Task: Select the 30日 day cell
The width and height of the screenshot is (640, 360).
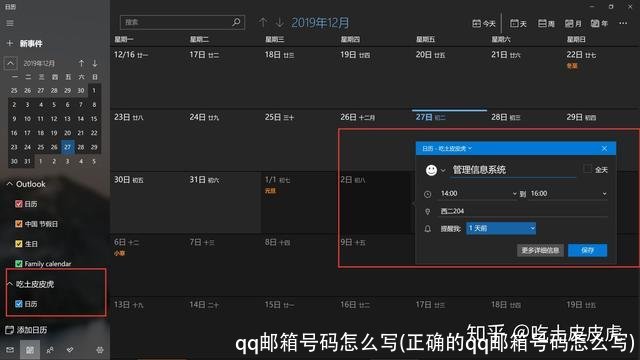Action: point(147,202)
